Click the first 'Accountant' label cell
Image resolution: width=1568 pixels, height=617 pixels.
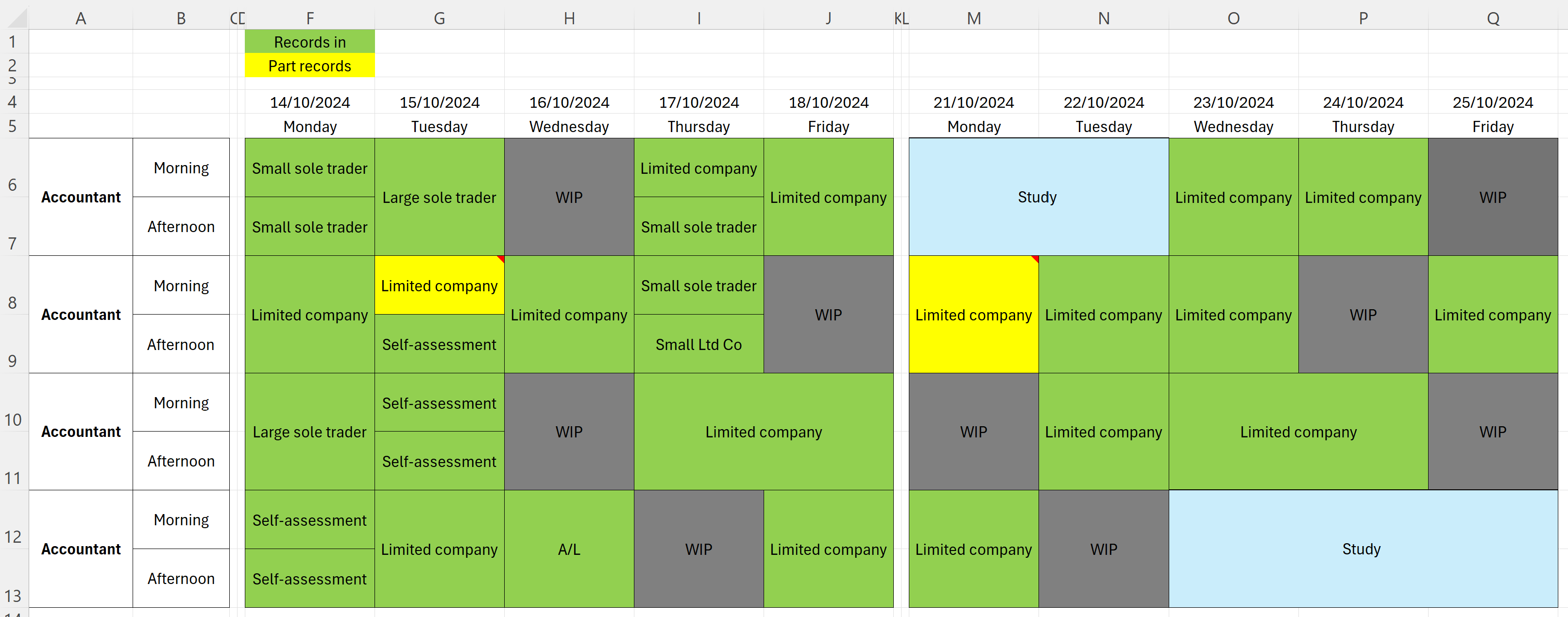pyautogui.click(x=81, y=197)
